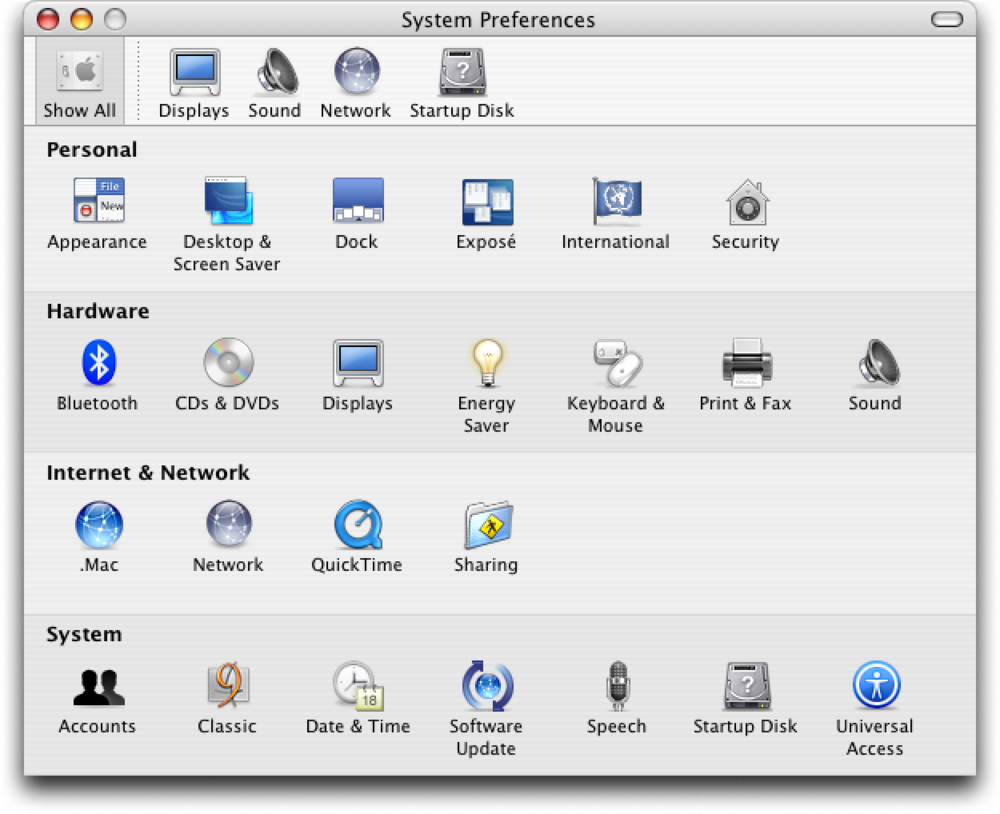1000x814 pixels.
Task: Open the Sharing preference pane
Action: click(487, 537)
